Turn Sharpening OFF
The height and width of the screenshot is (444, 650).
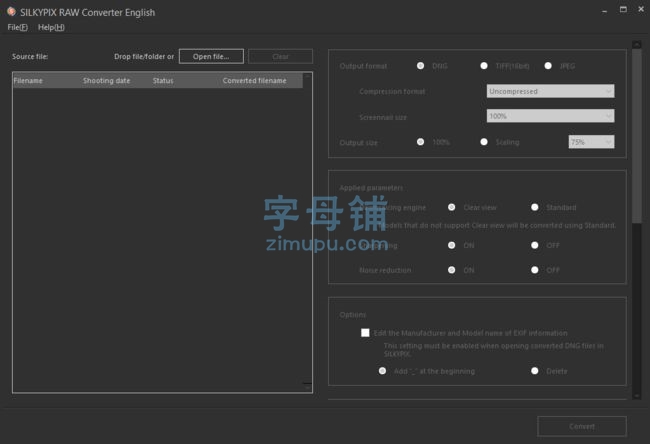535,245
